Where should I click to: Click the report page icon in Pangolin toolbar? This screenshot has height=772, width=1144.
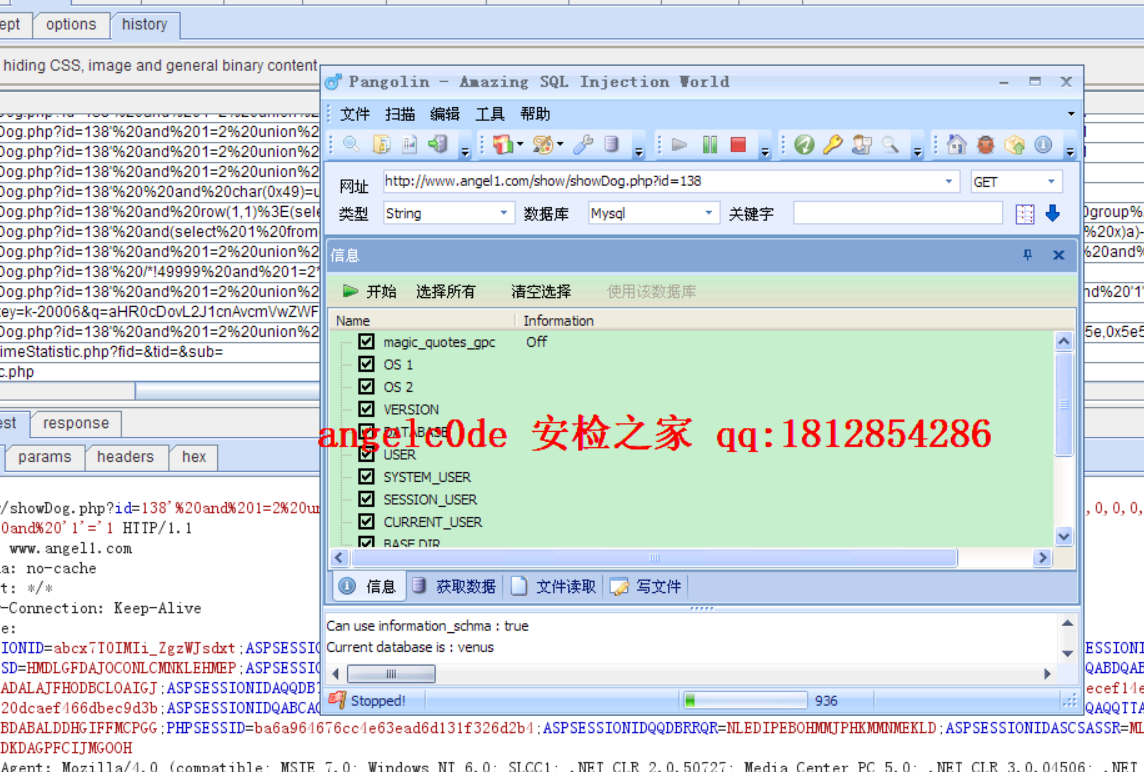(x=409, y=144)
